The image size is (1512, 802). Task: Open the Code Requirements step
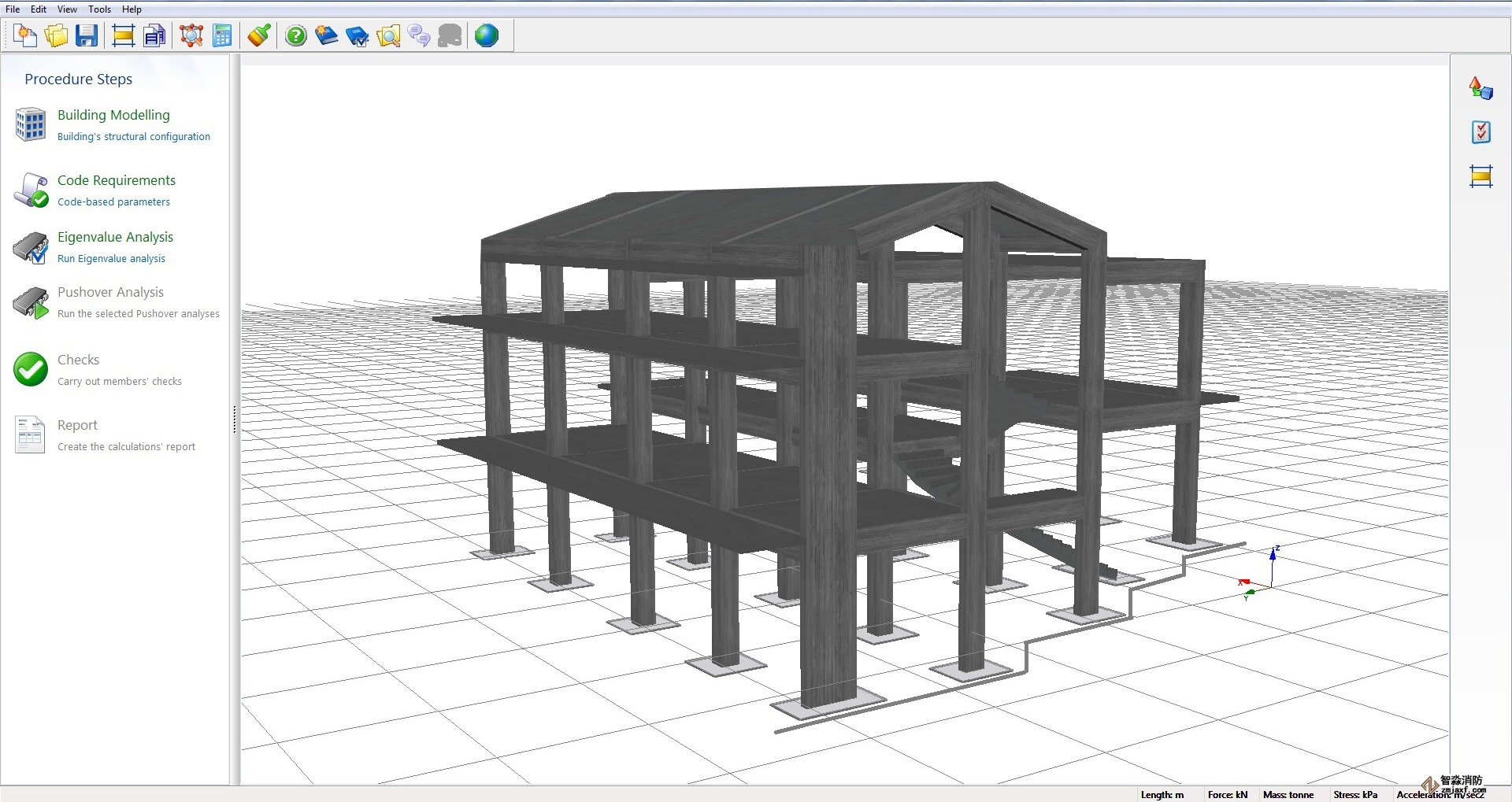click(x=116, y=180)
